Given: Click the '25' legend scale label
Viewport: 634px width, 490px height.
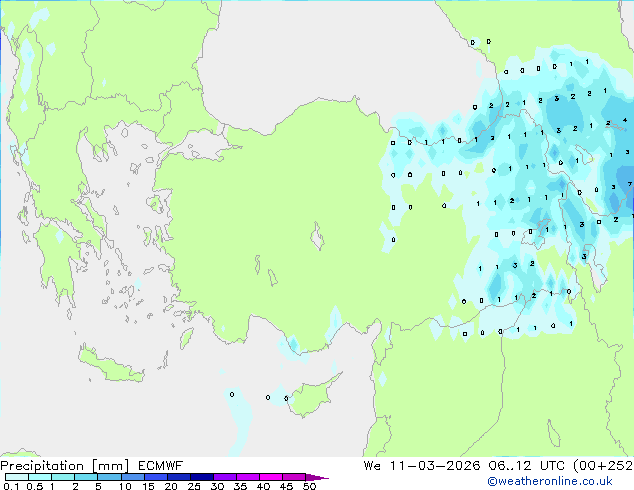Looking at the screenshot, I should pos(194,486).
